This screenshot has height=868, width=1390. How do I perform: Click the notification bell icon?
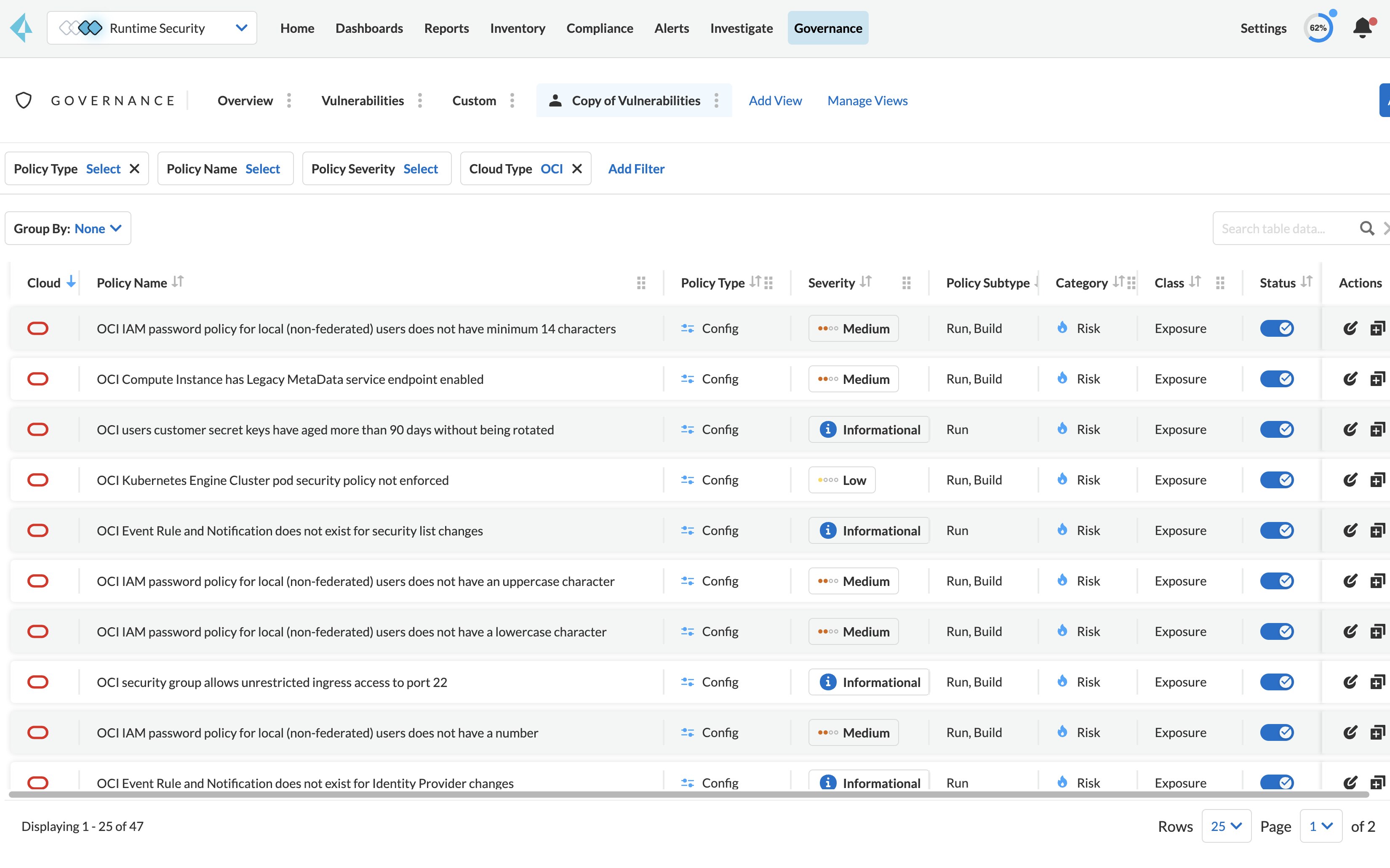point(1362,28)
